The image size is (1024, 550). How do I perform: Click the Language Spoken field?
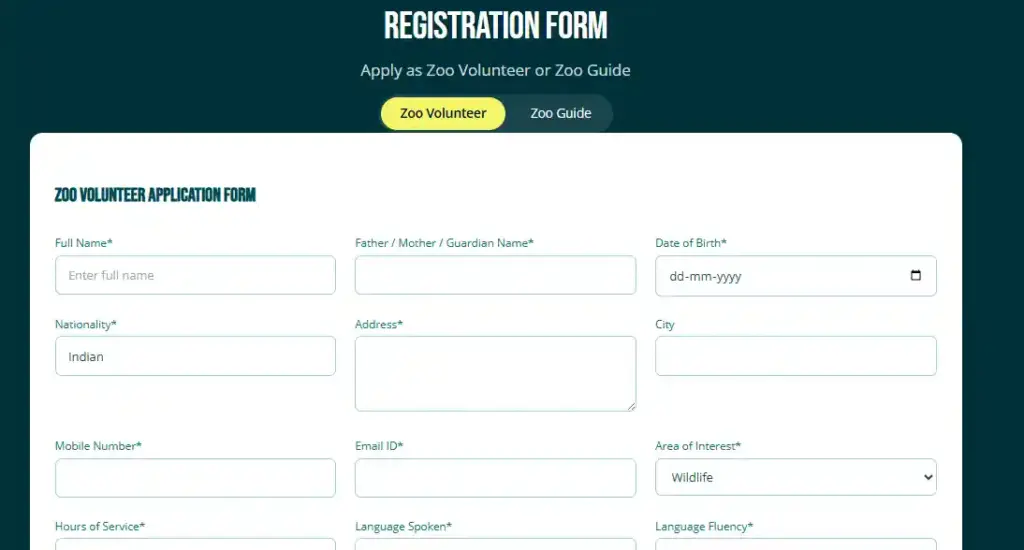(495, 544)
